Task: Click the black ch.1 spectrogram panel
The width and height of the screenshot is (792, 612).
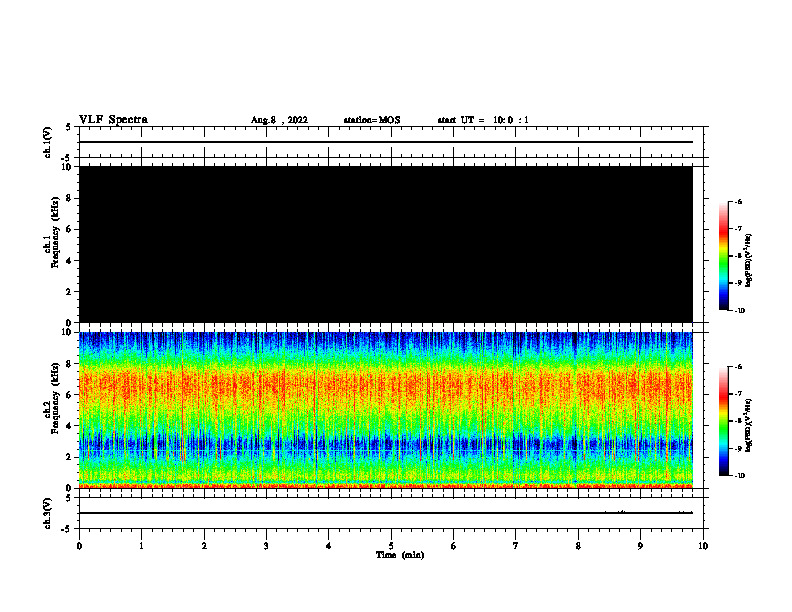Action: (386, 244)
